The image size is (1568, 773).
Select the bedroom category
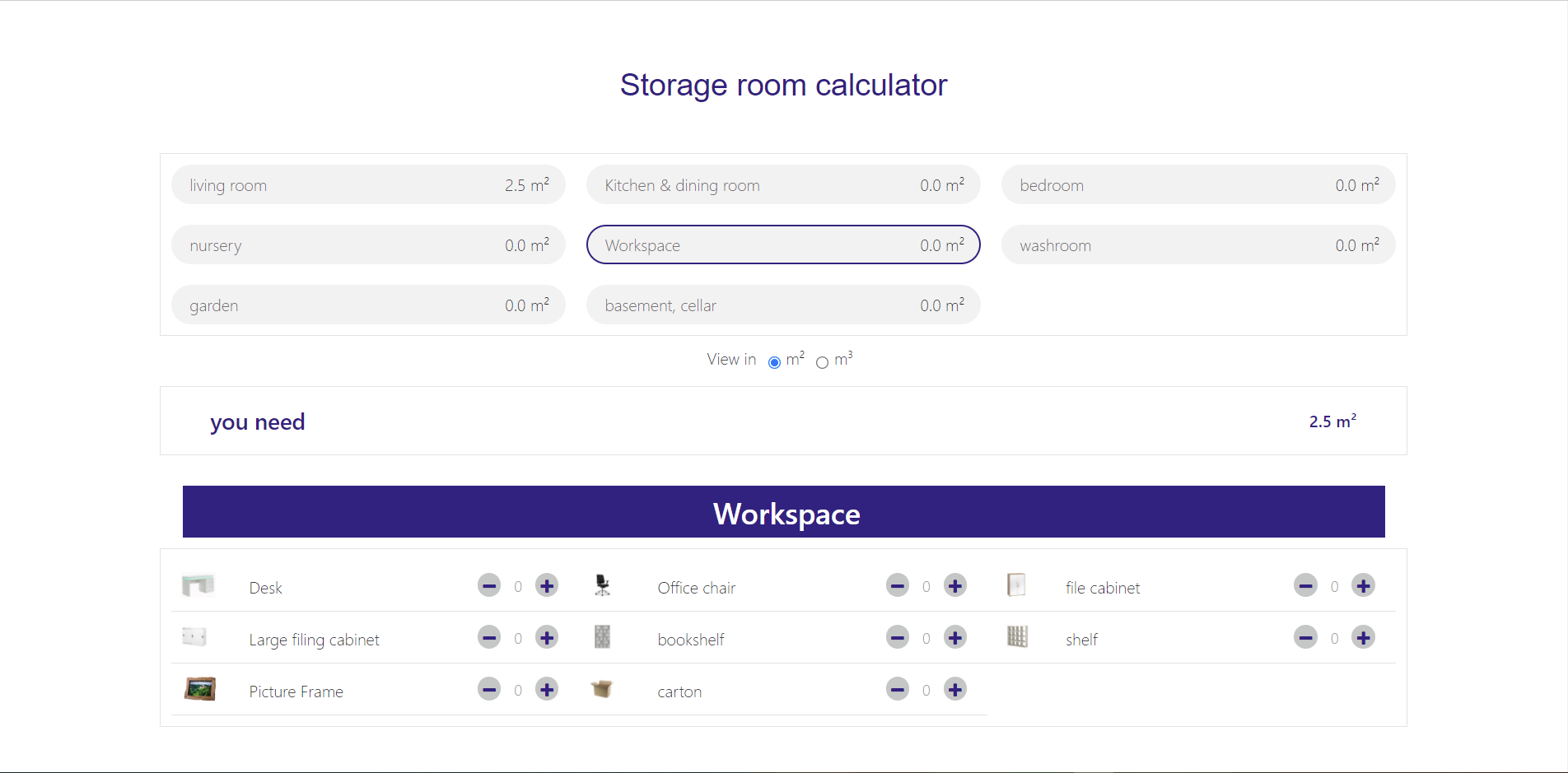coord(1198,185)
